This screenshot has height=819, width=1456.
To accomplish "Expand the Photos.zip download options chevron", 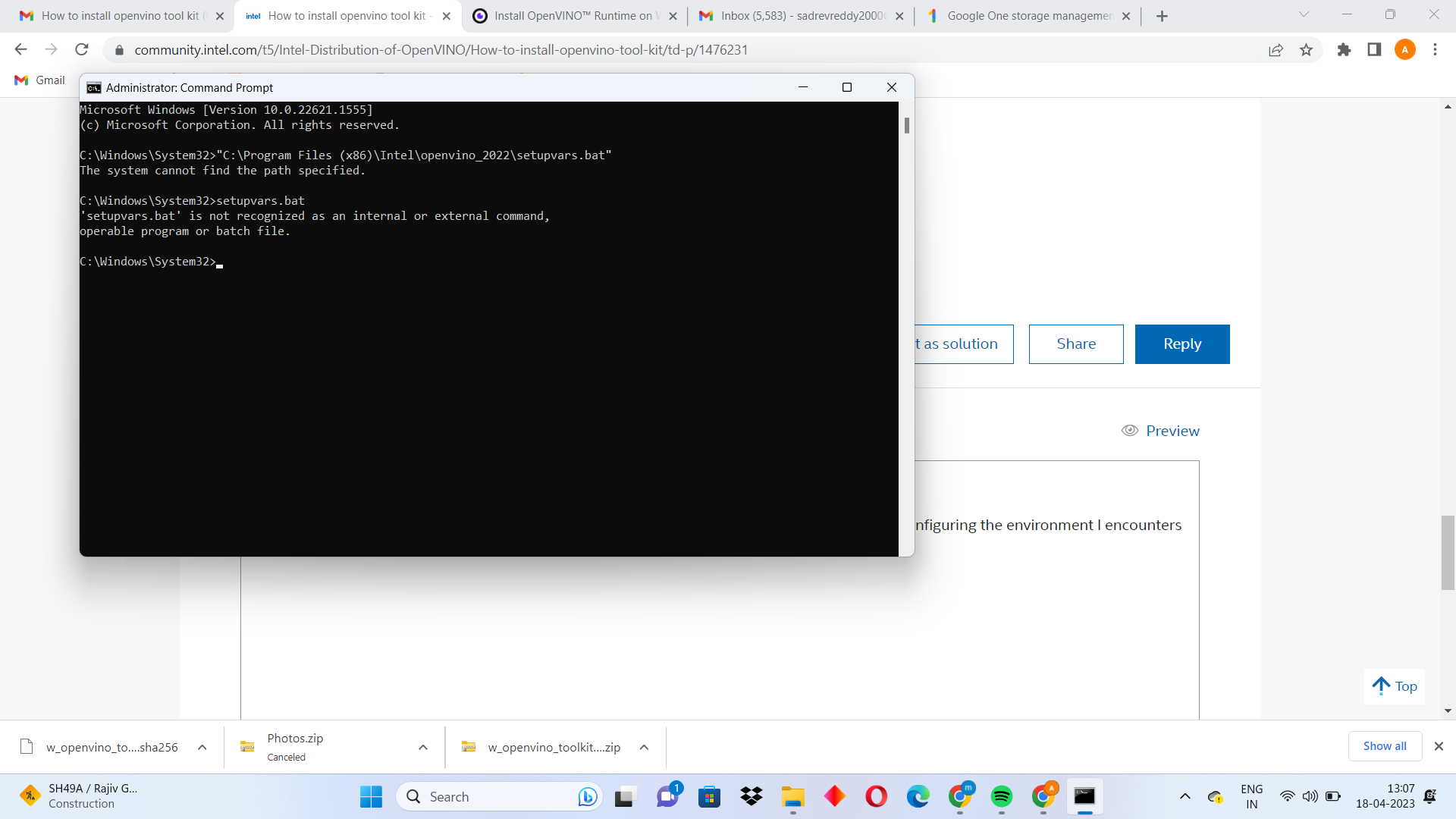I will (422, 747).
